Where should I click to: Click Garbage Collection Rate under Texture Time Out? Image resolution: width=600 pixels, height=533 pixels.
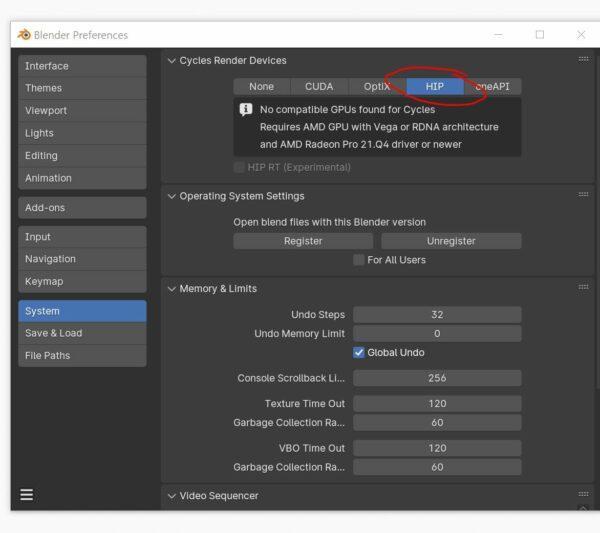tap(437, 423)
